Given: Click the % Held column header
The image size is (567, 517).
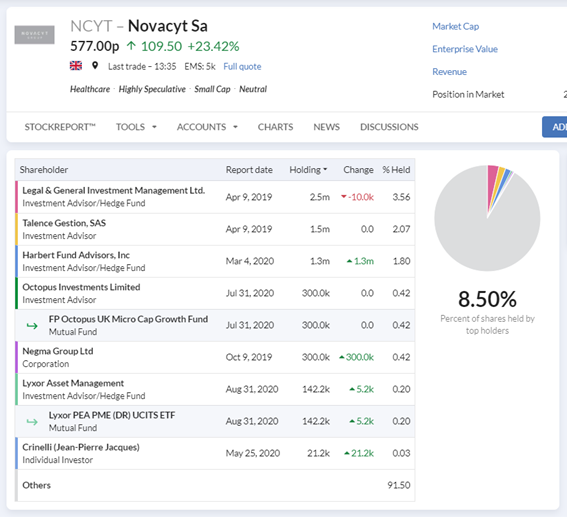Looking at the screenshot, I should tap(396, 170).
